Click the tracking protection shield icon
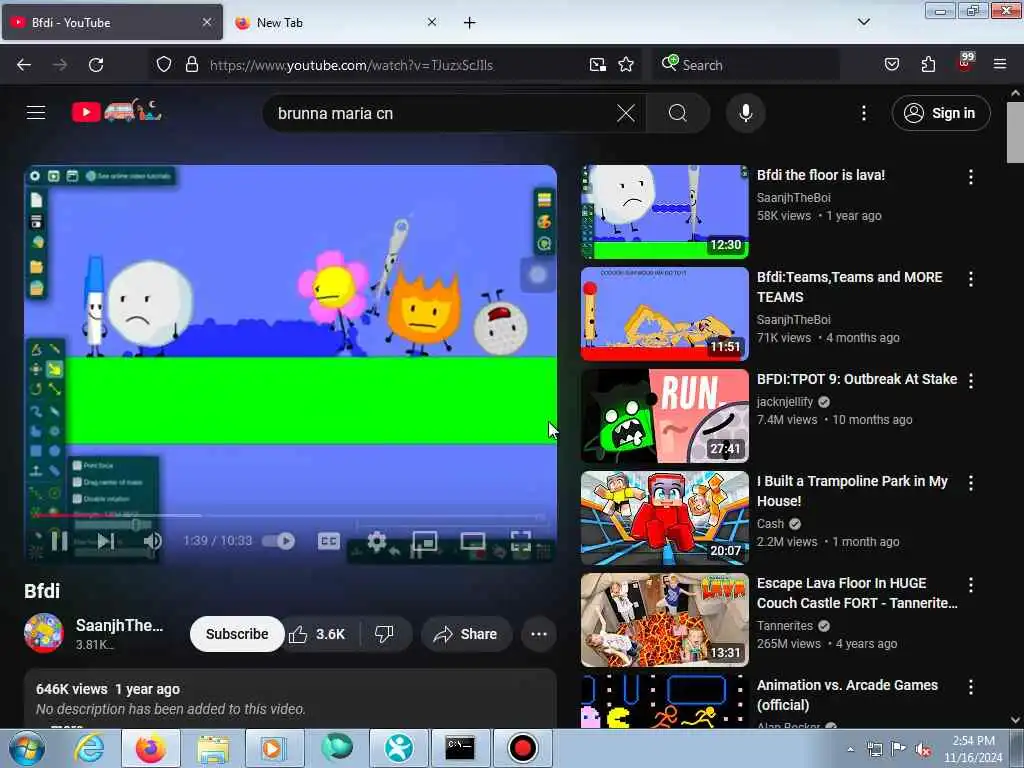The width and height of the screenshot is (1024, 768). [164, 65]
